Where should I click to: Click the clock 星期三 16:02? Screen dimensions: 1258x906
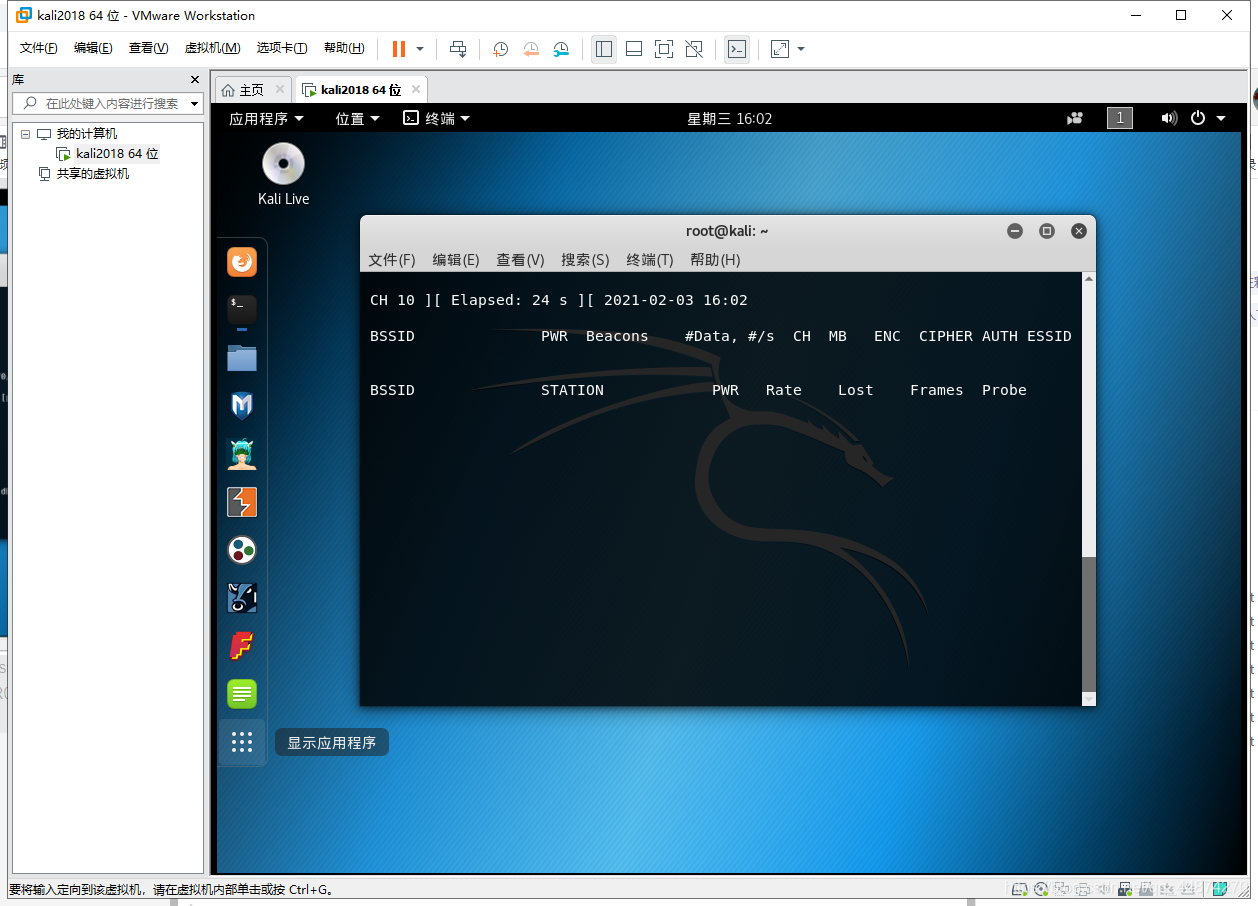point(729,118)
